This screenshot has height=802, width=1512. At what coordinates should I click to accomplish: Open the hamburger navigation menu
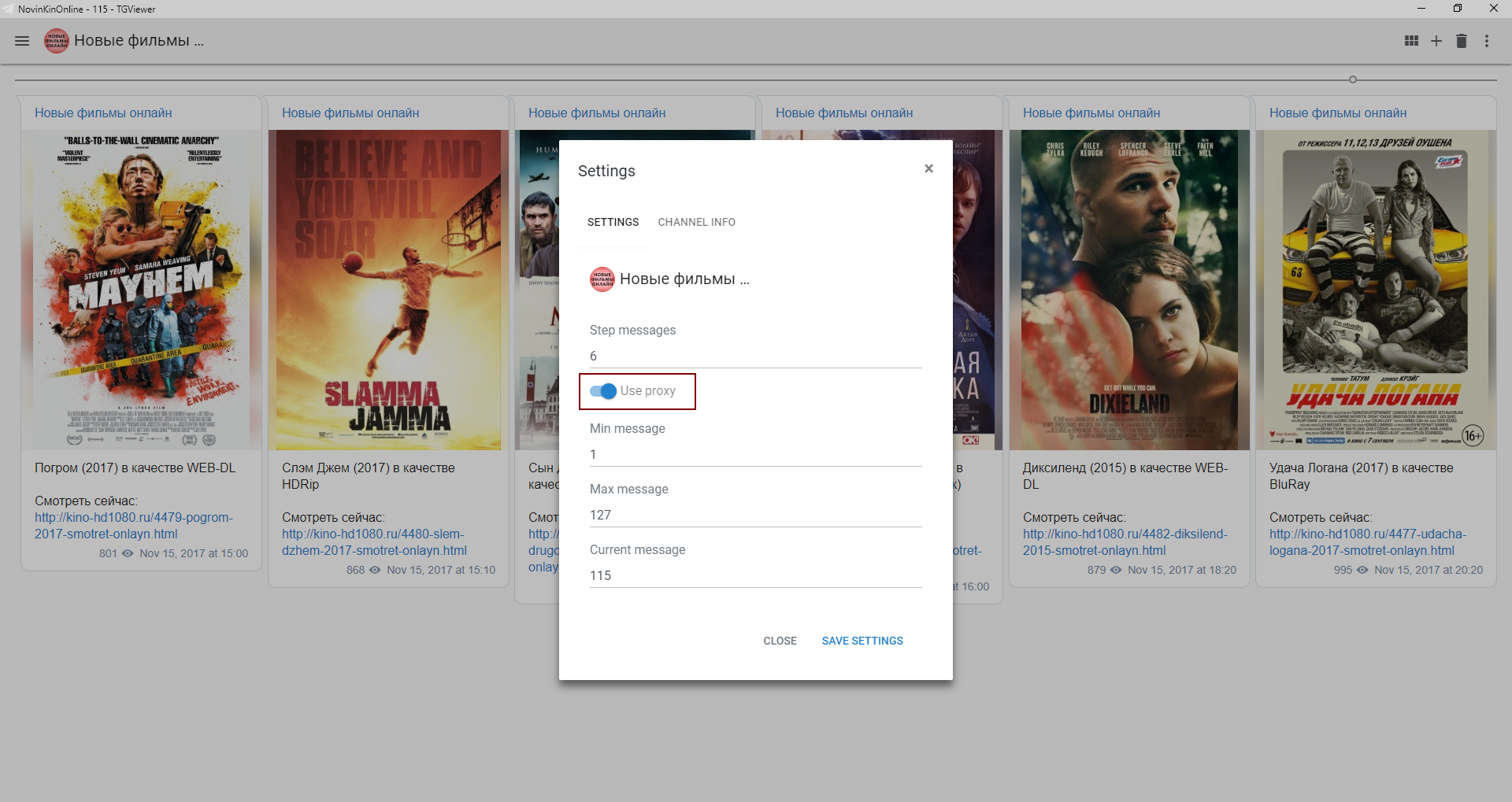[22, 41]
